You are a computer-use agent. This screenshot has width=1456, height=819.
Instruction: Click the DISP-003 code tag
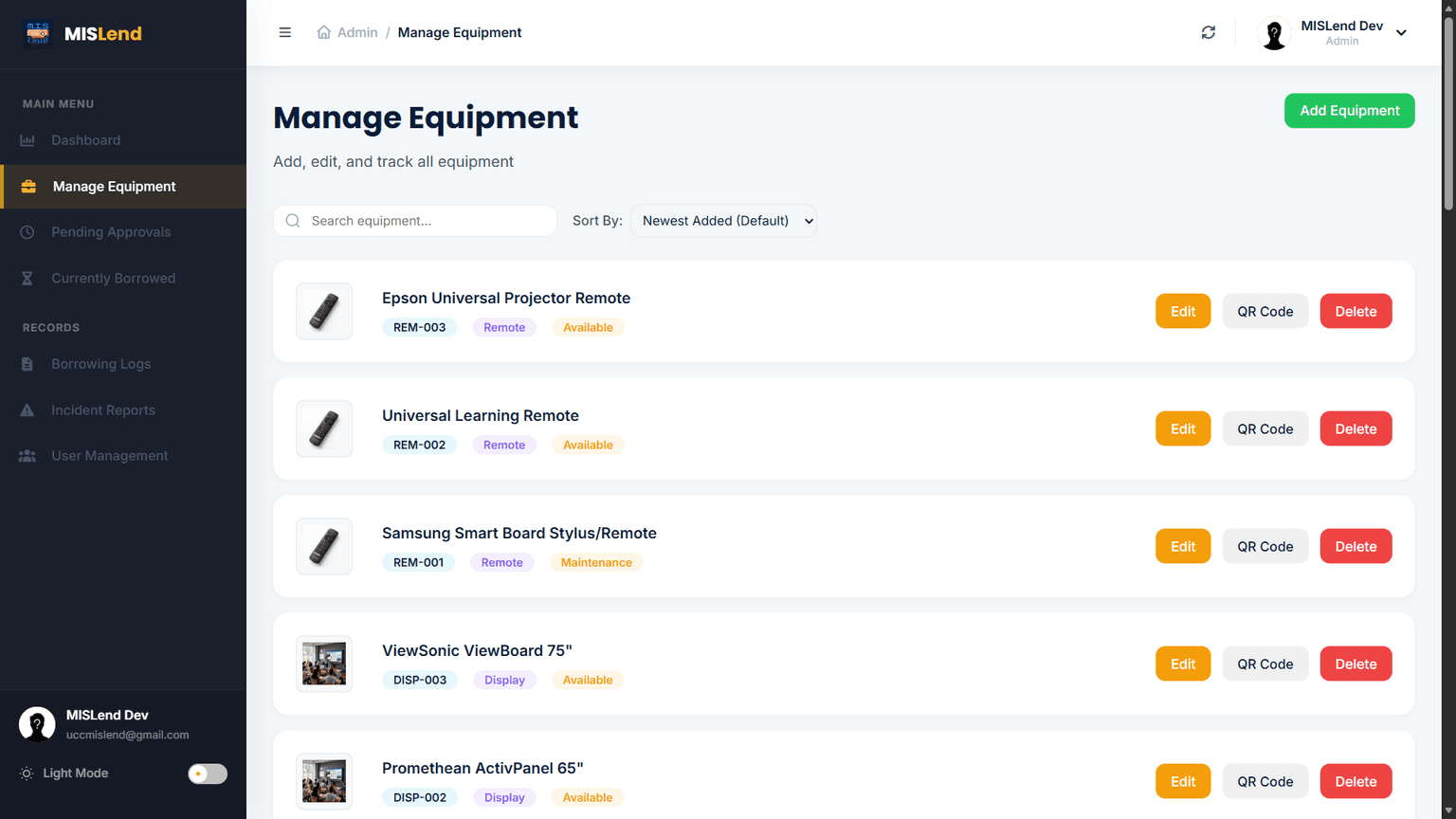coord(420,680)
